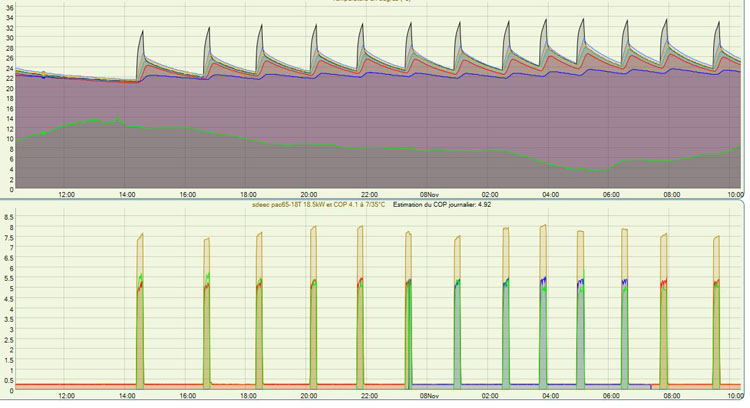Click 06:00 on the upper chart time axis
This screenshot has width=750, height=408.
(610, 195)
